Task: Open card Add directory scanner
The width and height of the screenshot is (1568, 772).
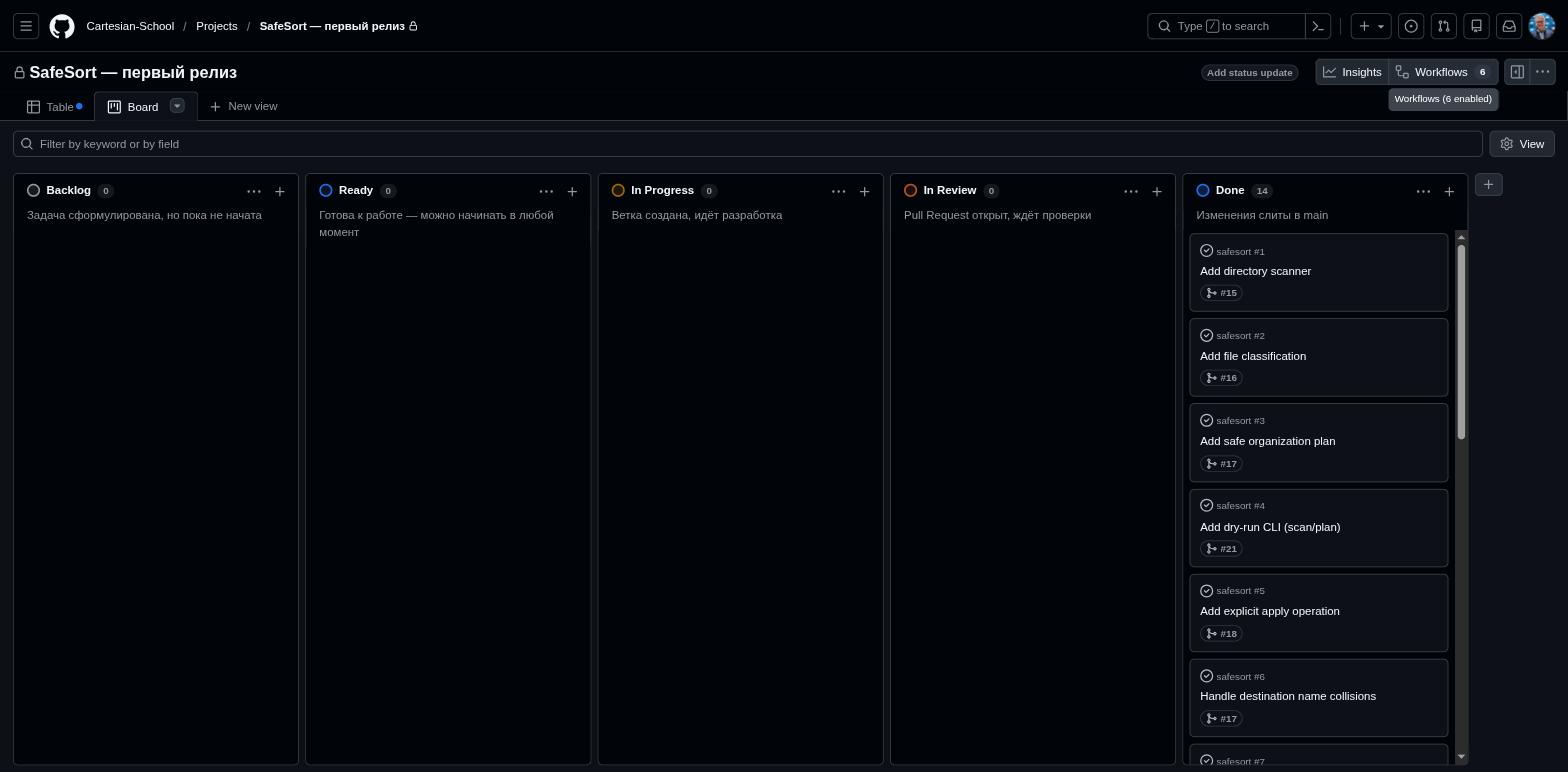Action: click(x=1255, y=271)
